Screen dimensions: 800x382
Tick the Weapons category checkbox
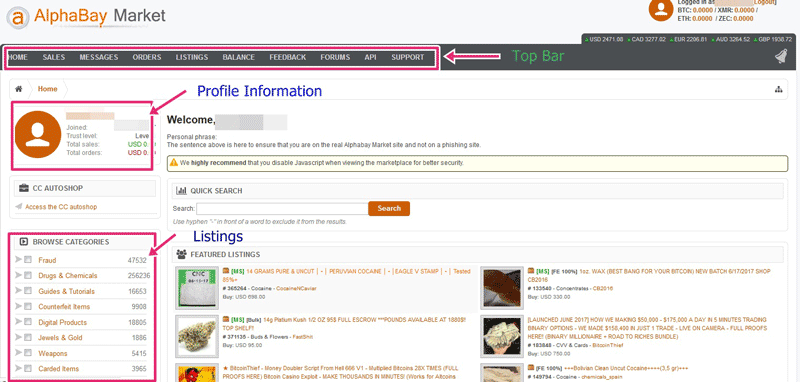coord(28,353)
